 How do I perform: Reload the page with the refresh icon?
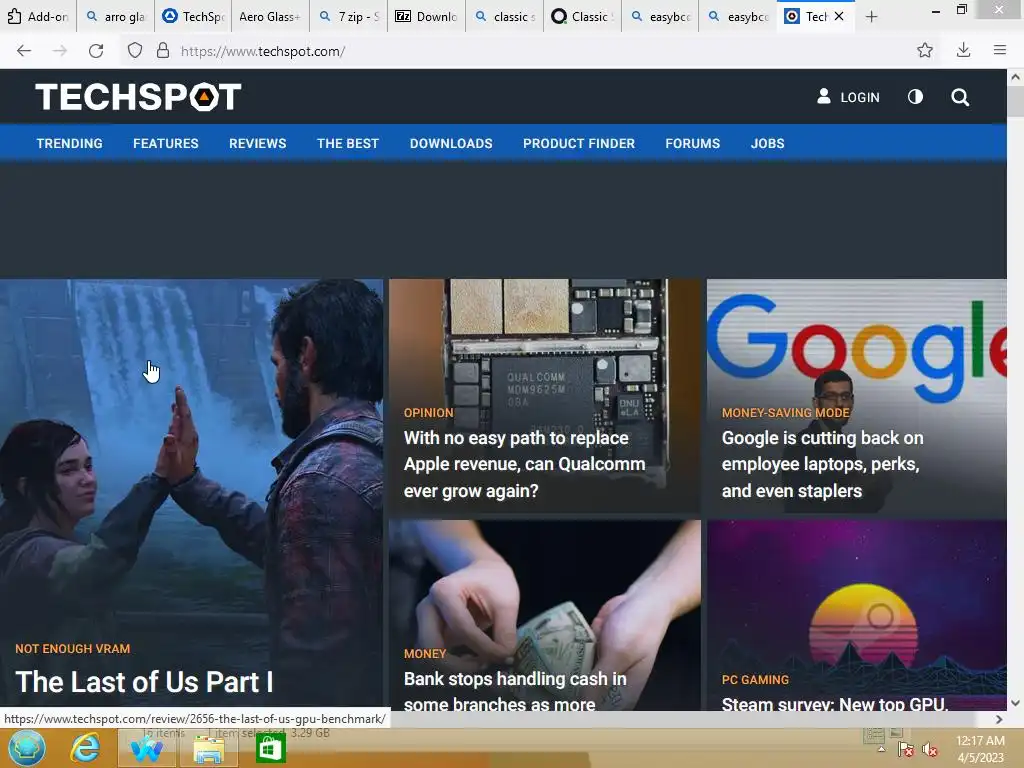(96, 51)
